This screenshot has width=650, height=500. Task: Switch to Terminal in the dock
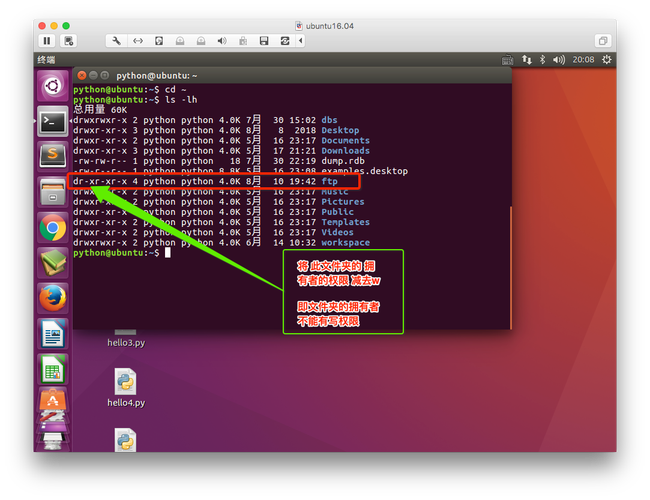pos(52,122)
